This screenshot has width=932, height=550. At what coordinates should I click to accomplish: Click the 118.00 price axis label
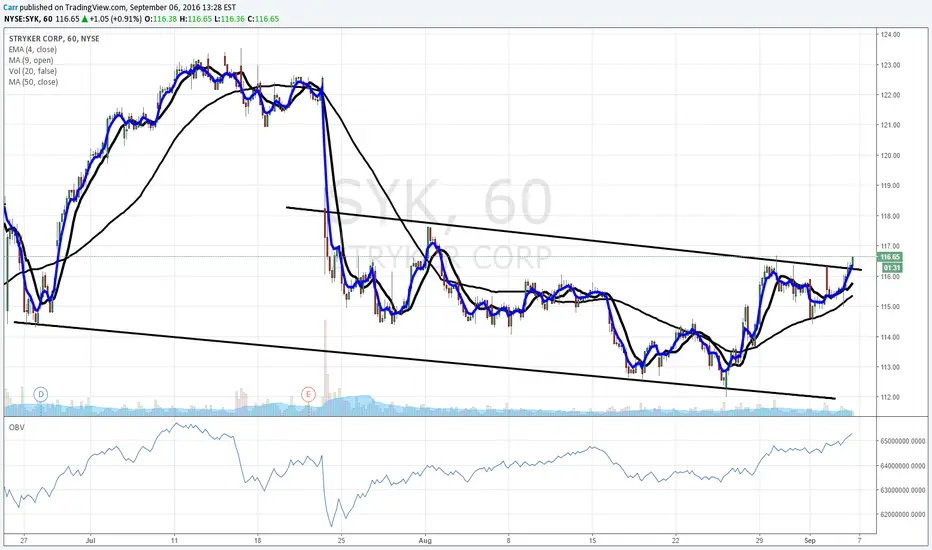890,216
